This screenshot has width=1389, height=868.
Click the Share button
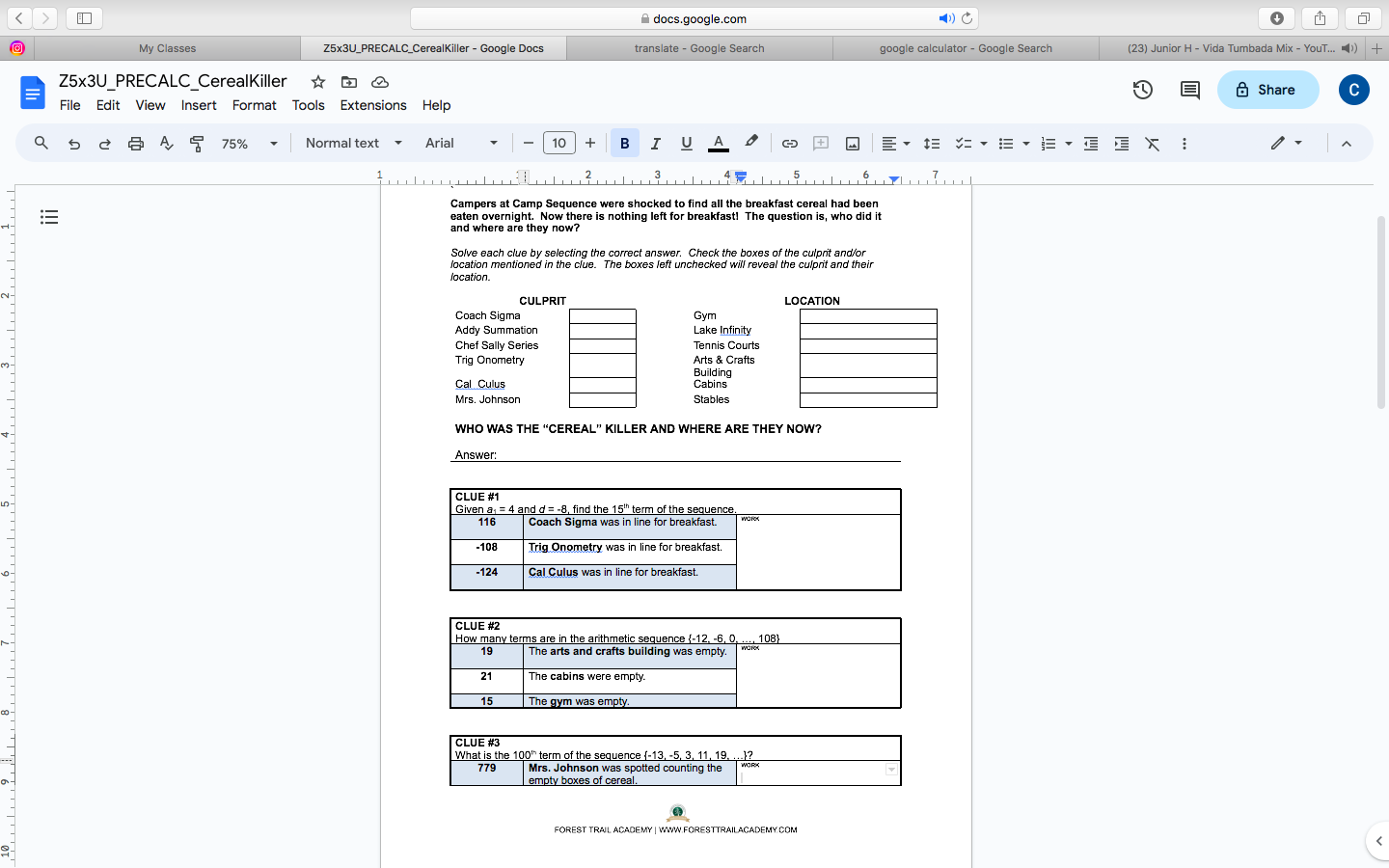click(x=1267, y=88)
